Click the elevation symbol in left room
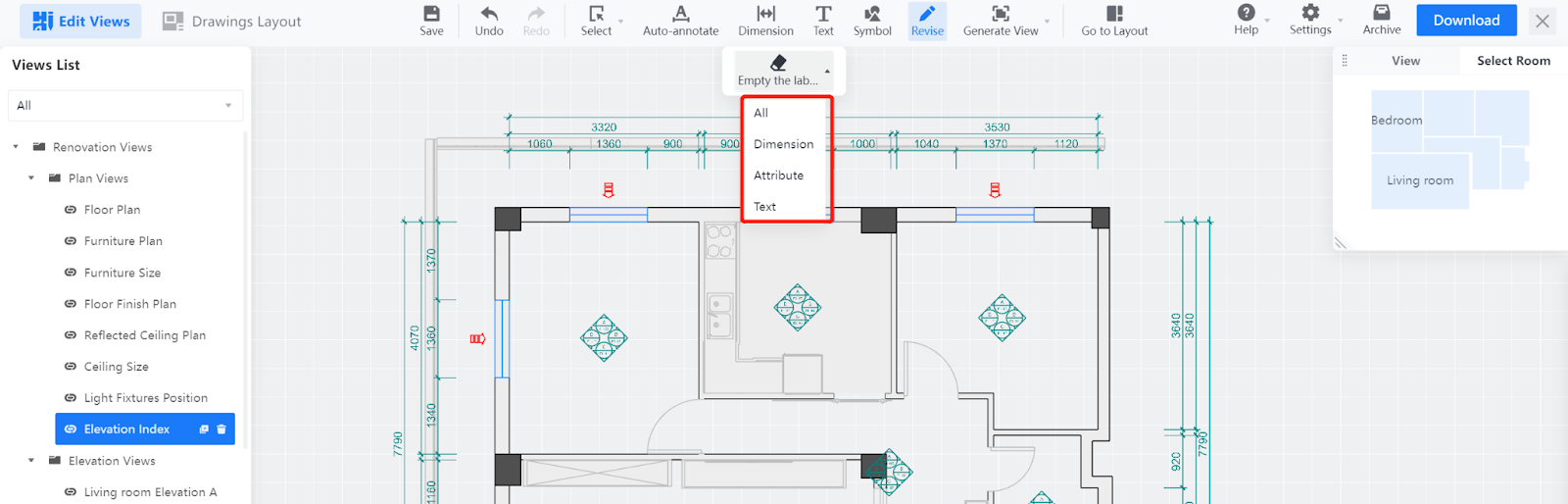 coord(604,338)
